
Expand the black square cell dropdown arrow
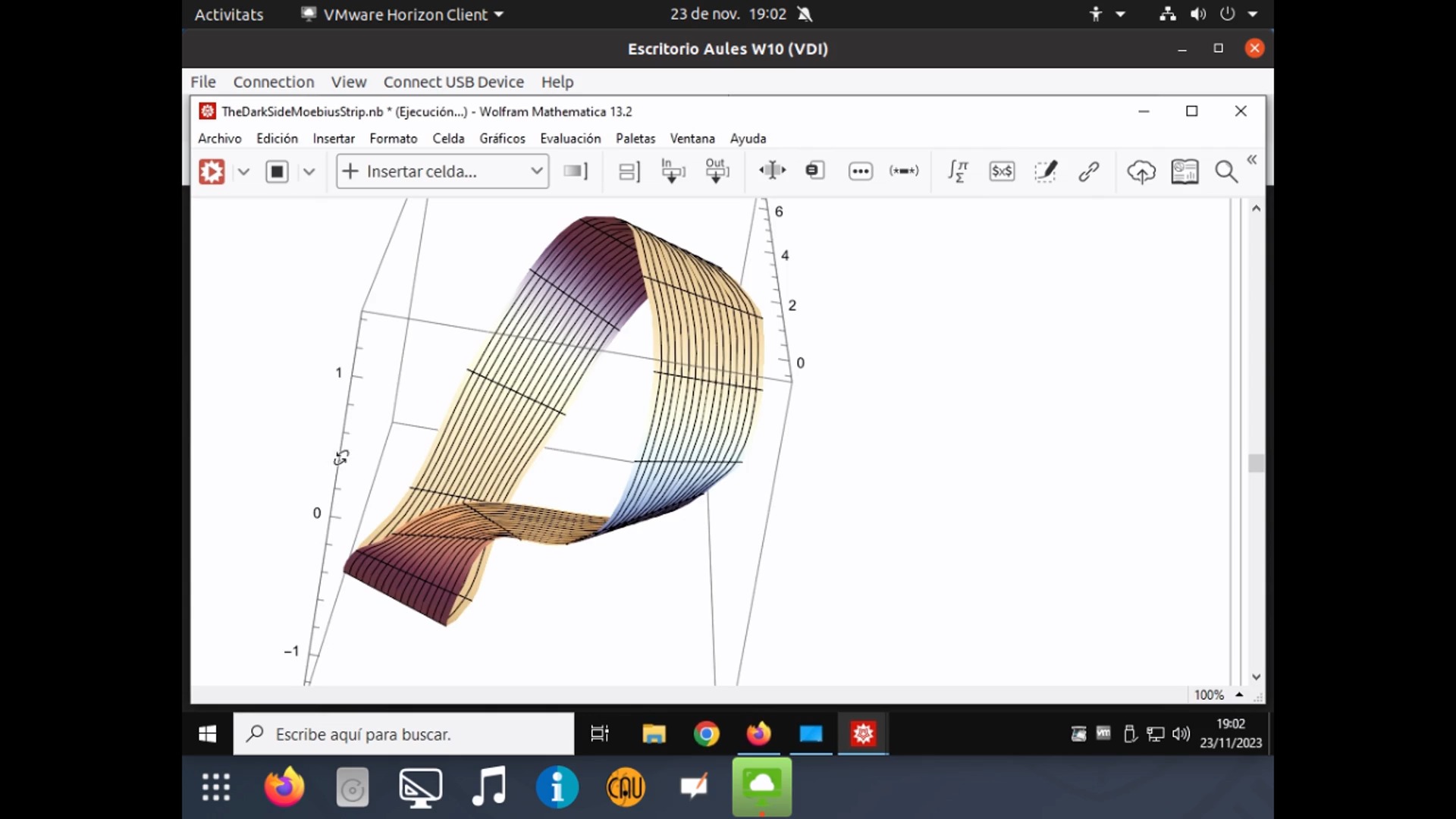308,171
